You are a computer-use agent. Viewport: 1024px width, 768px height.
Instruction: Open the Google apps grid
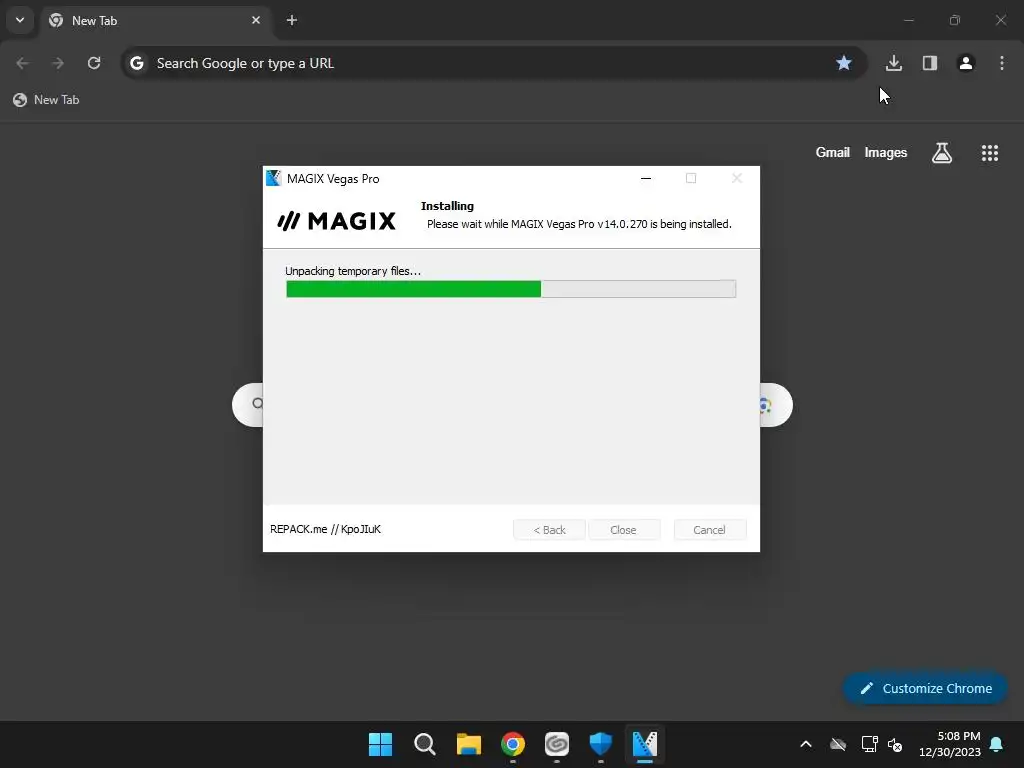990,153
